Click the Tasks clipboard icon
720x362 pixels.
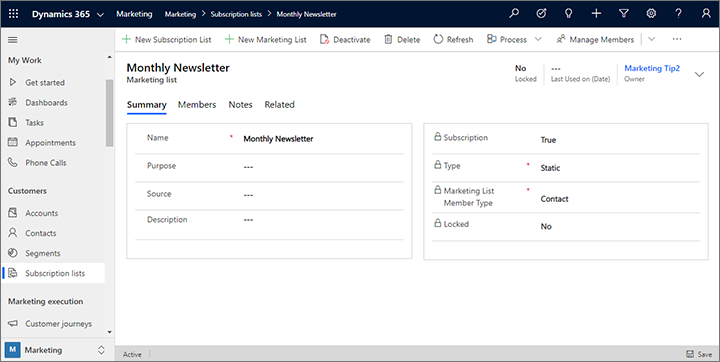13,122
